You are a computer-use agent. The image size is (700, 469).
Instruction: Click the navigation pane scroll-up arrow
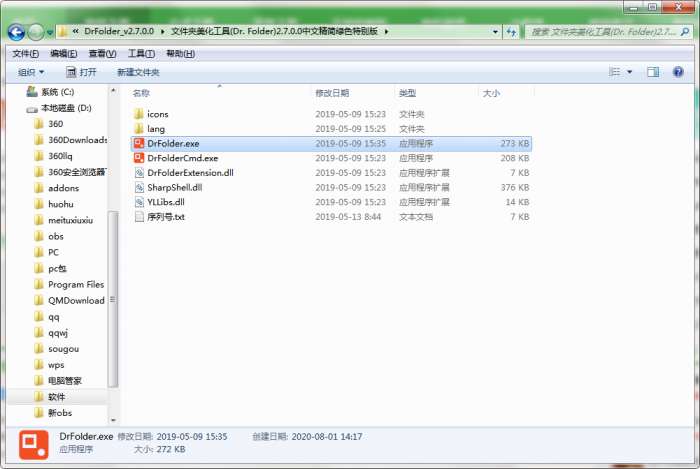point(113,91)
